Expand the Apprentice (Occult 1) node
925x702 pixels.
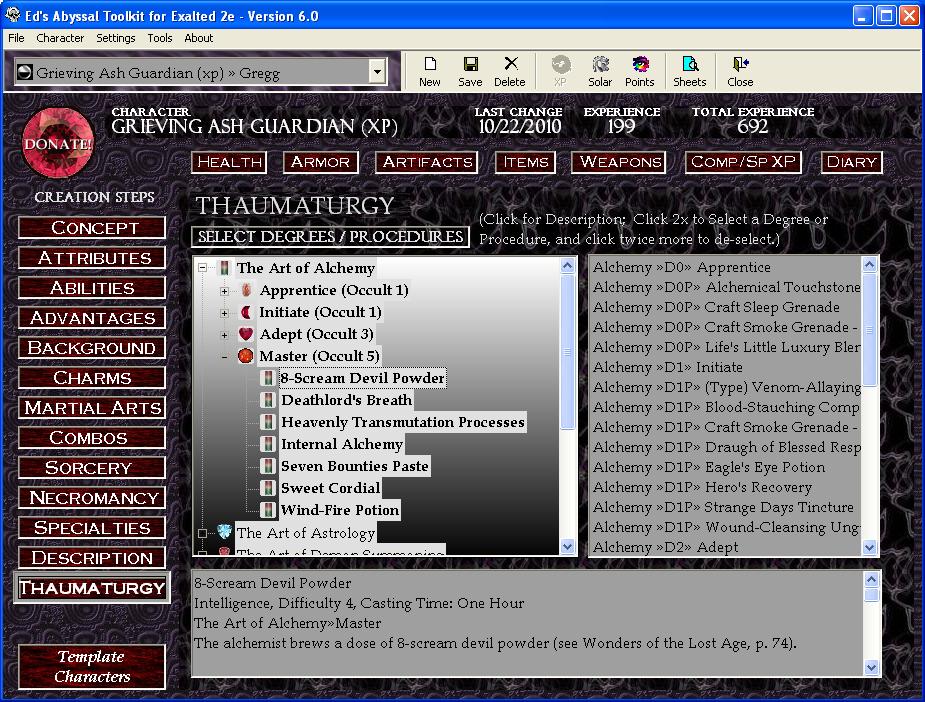[224, 291]
